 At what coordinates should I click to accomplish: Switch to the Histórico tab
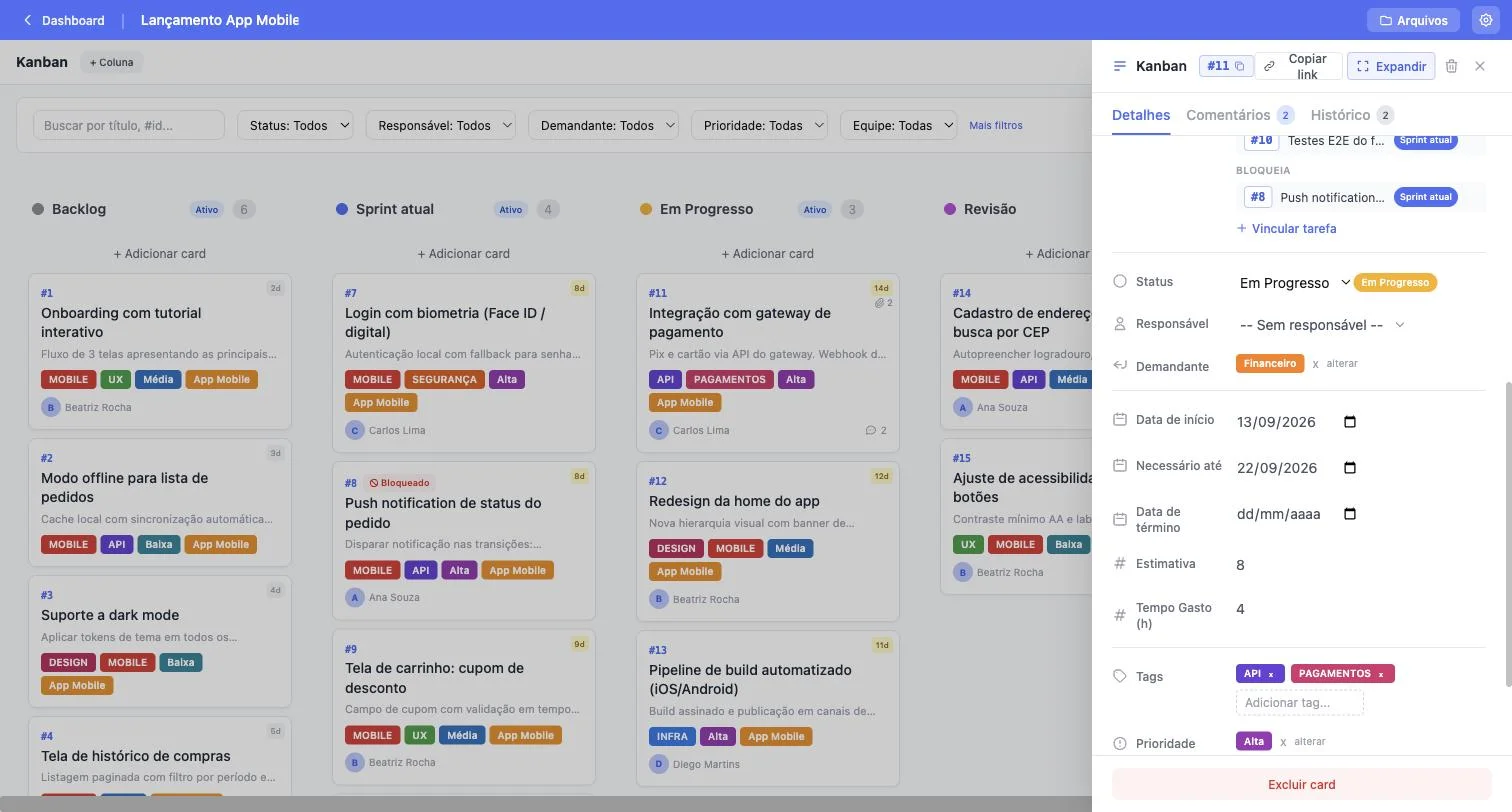(x=1352, y=115)
